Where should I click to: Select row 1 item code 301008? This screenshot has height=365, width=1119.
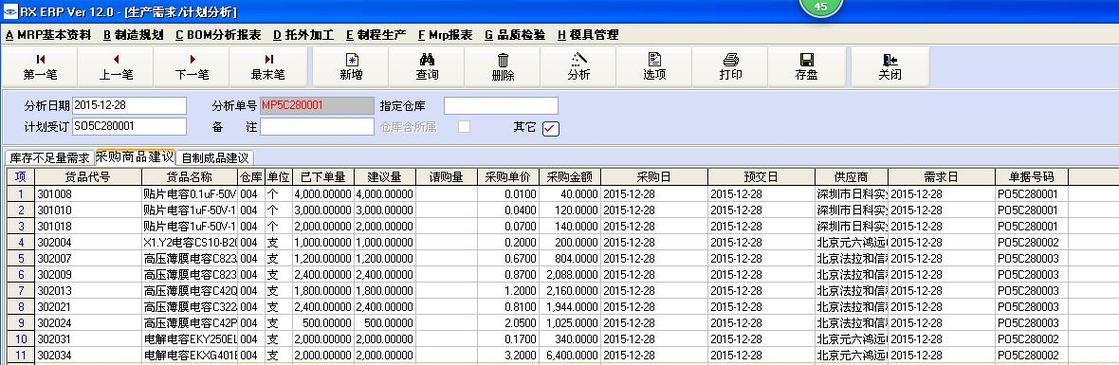click(88, 194)
